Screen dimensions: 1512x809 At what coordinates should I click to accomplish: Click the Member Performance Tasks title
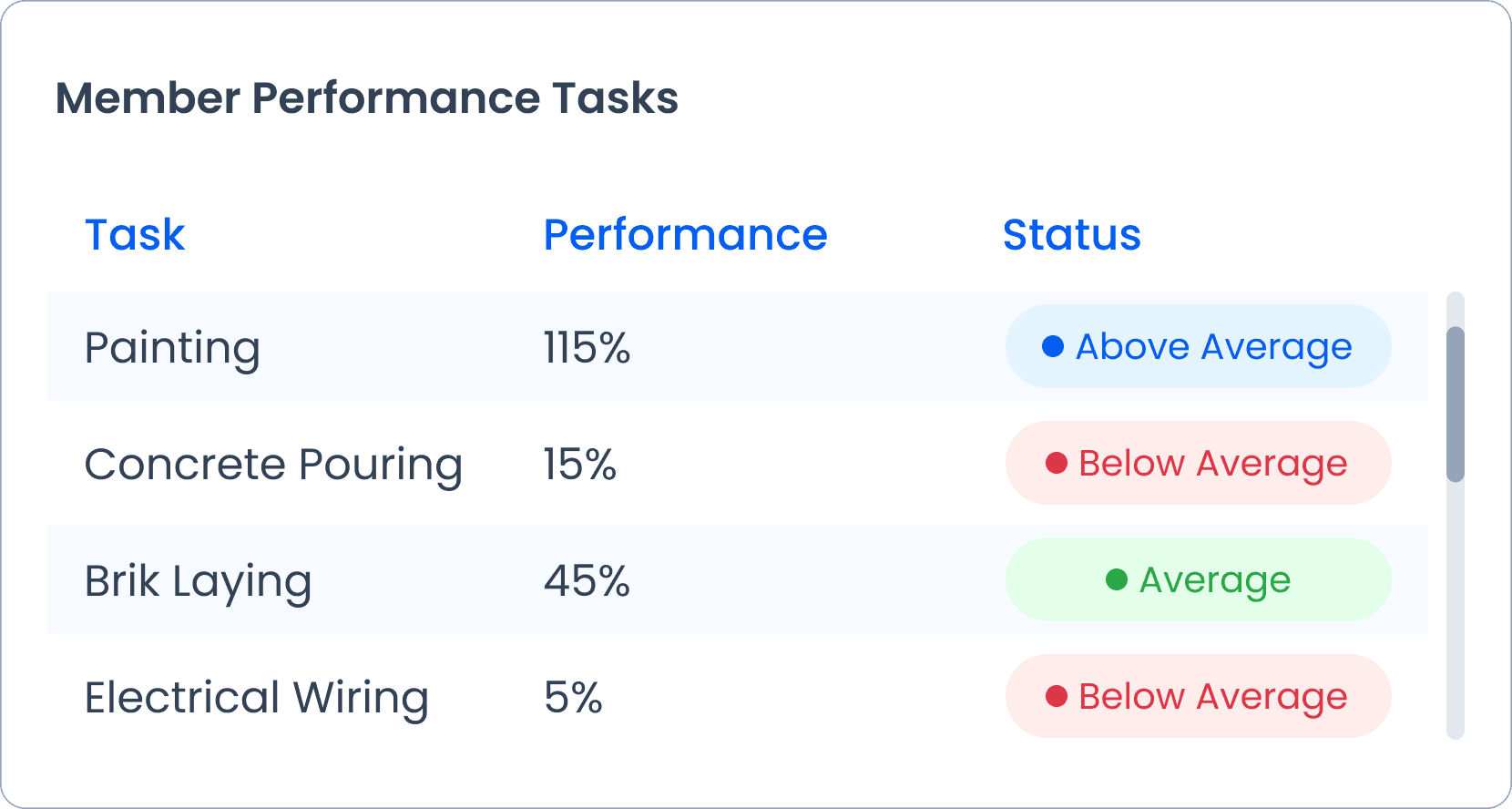366,98
